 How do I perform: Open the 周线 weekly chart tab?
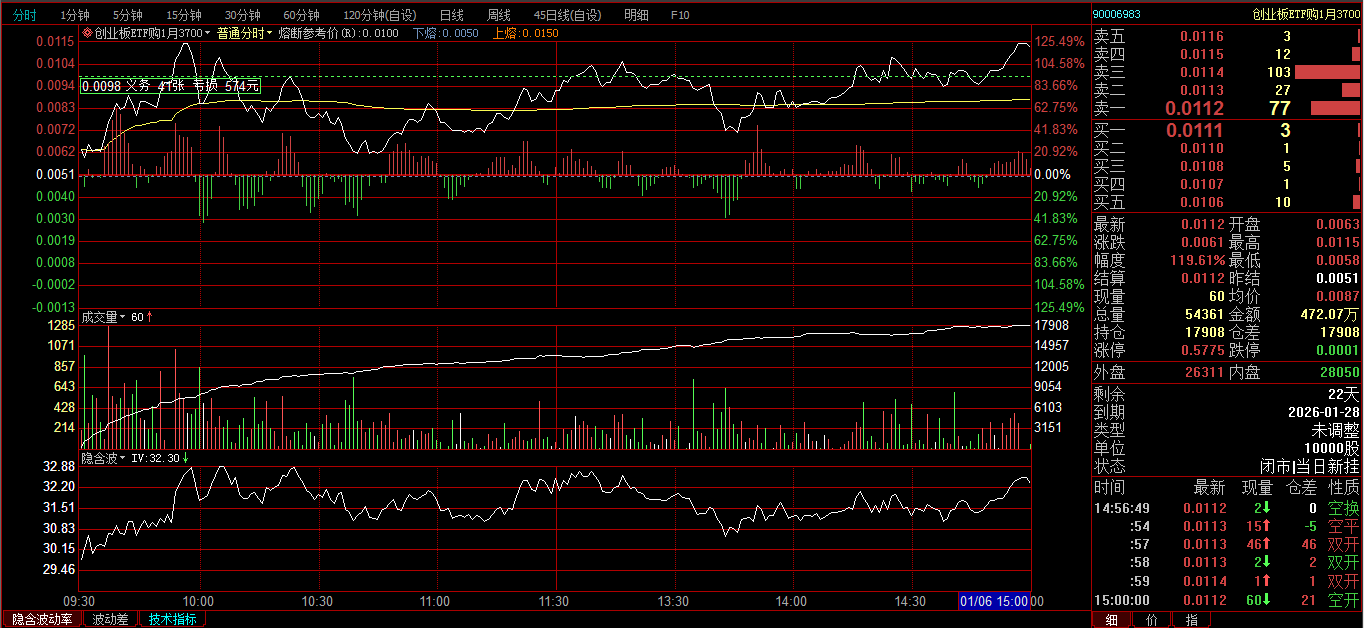click(x=498, y=15)
